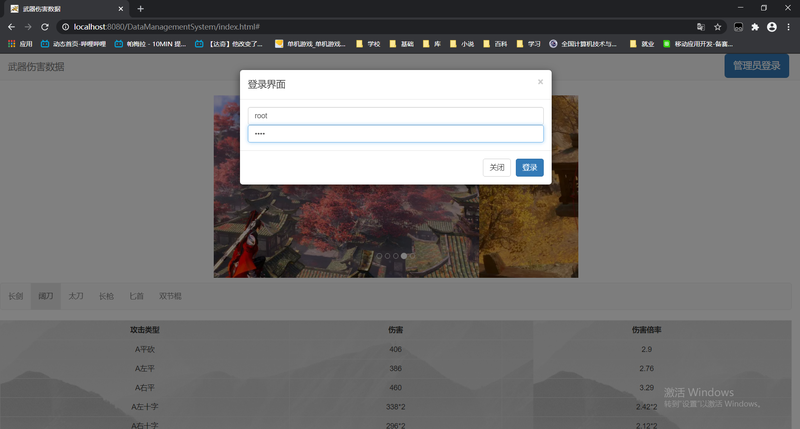Select the 双节棍 weapon tab
This screenshot has width=800, height=429.
(170, 296)
